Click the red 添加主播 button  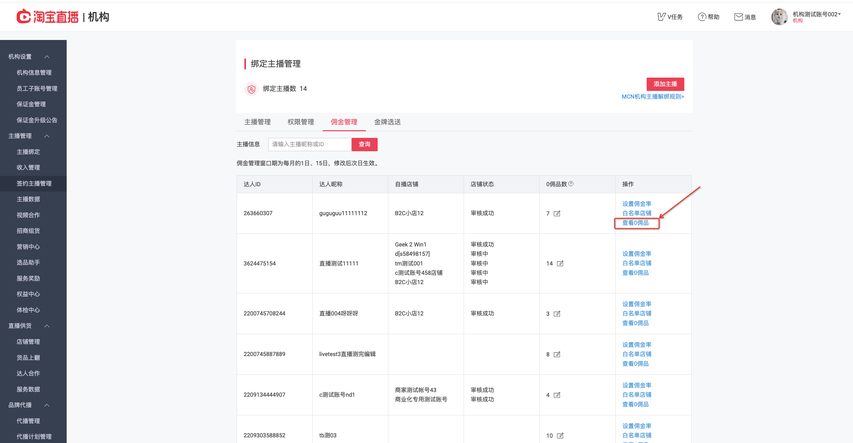(665, 84)
